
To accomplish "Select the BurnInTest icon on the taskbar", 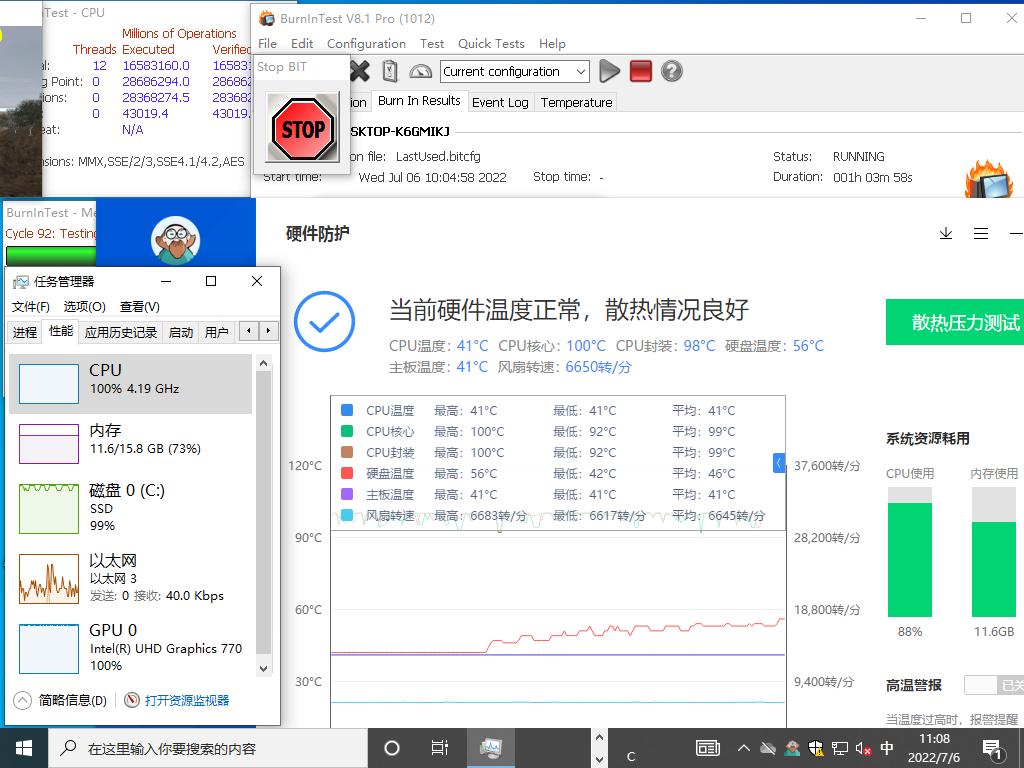I will tap(490, 748).
